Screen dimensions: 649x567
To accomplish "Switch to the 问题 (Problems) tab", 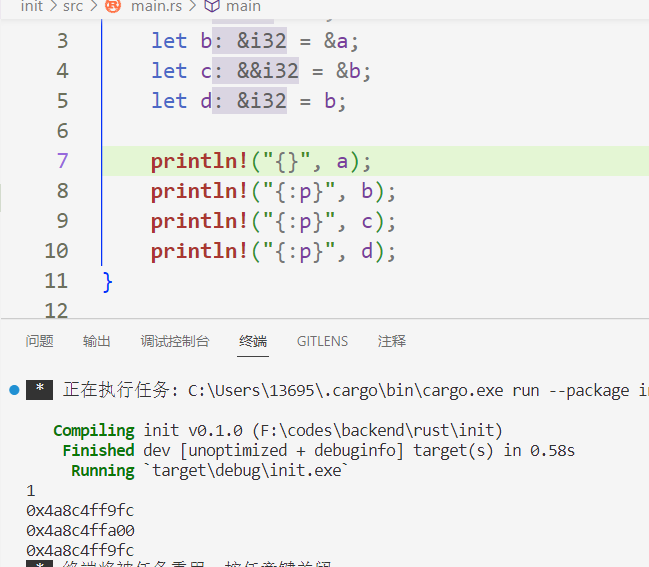I will 40,341.
